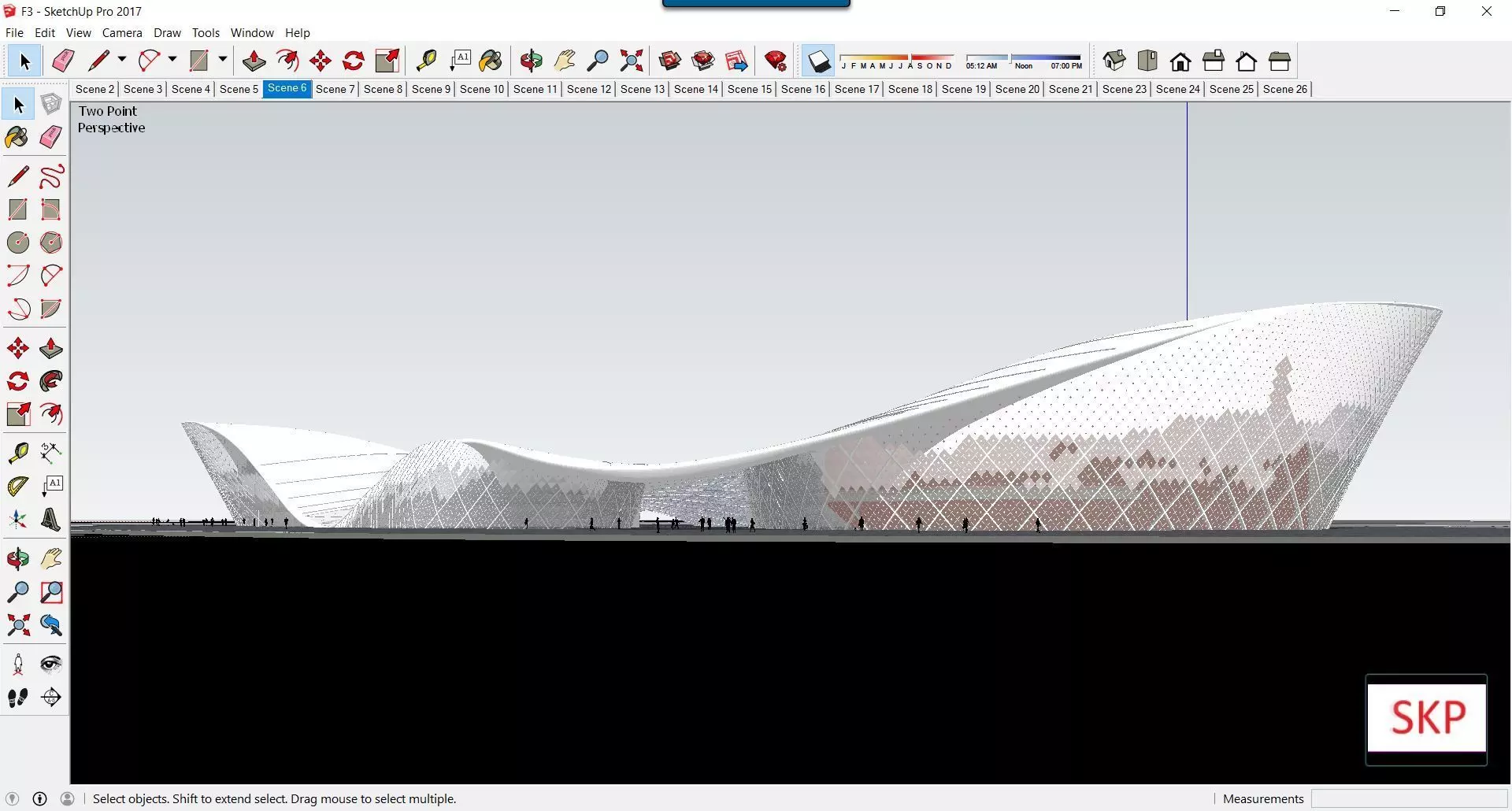The width and height of the screenshot is (1512, 811).
Task: Activate the Zoom Window tool
Action: pyautogui.click(x=51, y=592)
